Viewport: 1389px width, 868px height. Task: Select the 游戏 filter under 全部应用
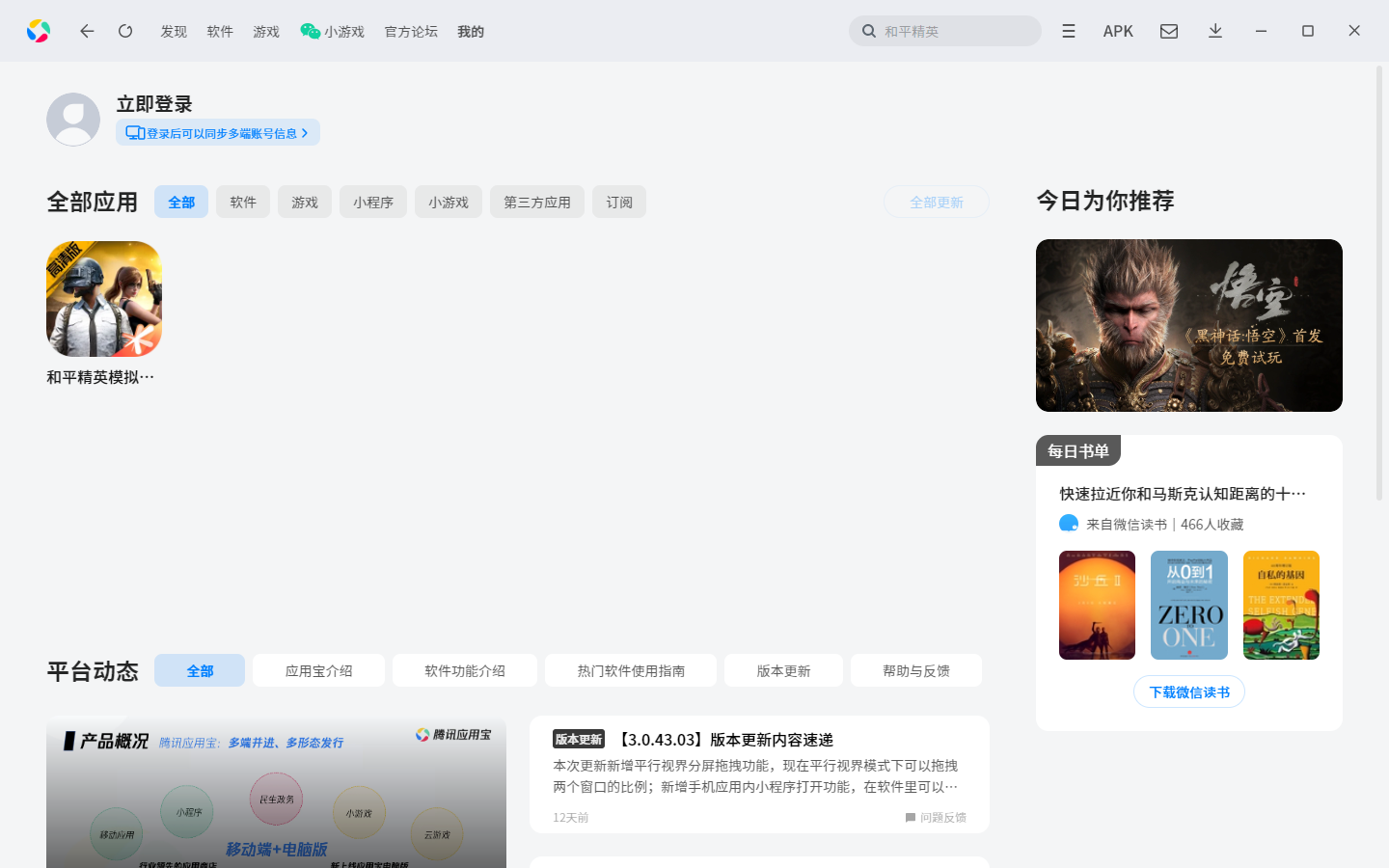click(305, 202)
